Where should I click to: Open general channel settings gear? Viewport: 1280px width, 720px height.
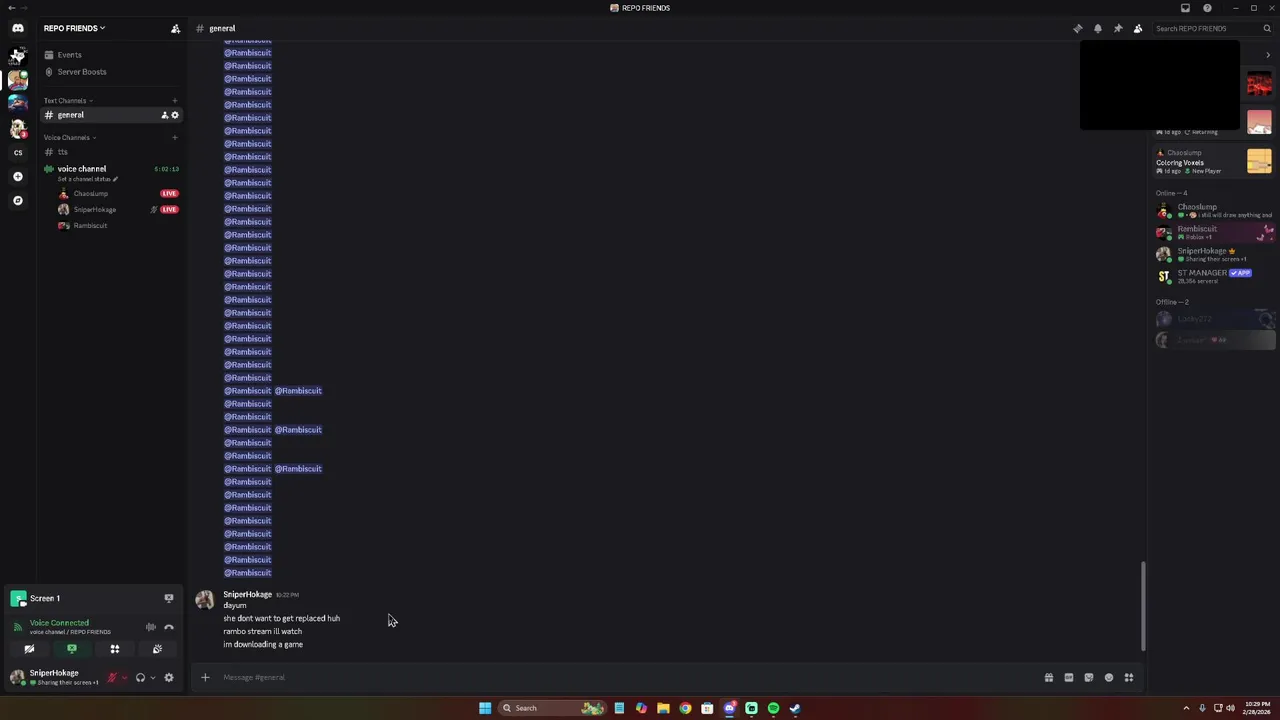point(175,115)
